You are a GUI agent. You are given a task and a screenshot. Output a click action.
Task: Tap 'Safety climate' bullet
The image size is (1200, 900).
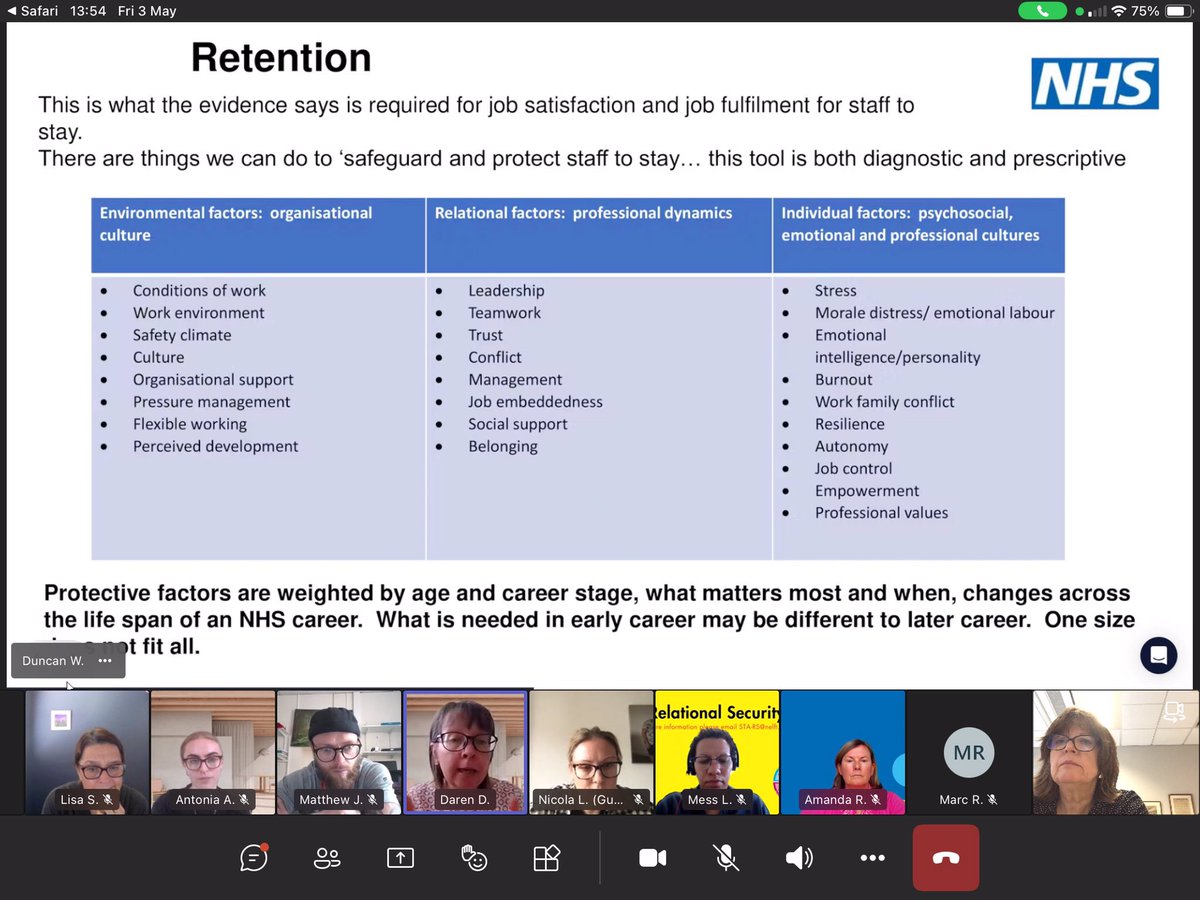(x=182, y=335)
